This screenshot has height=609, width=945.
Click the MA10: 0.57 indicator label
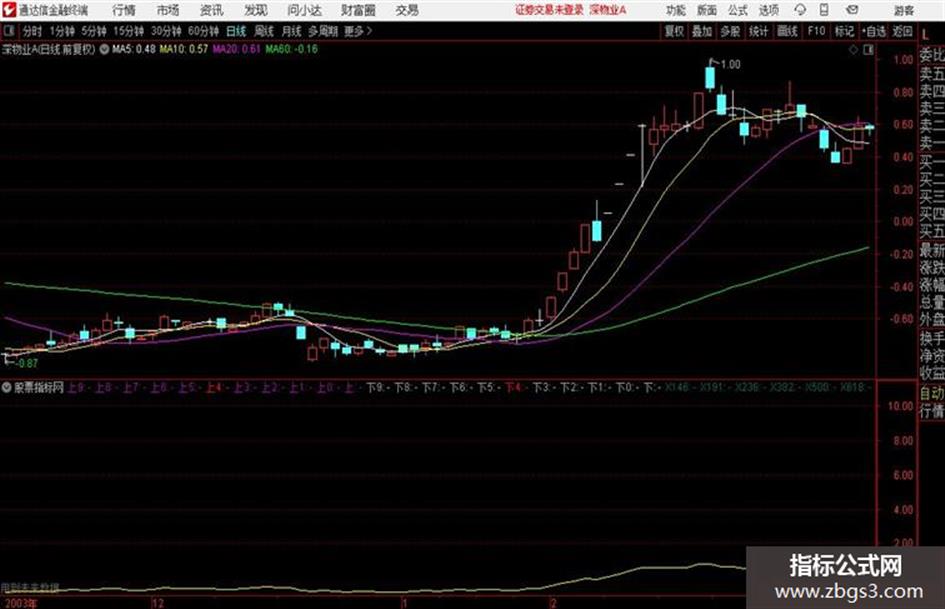pos(184,49)
